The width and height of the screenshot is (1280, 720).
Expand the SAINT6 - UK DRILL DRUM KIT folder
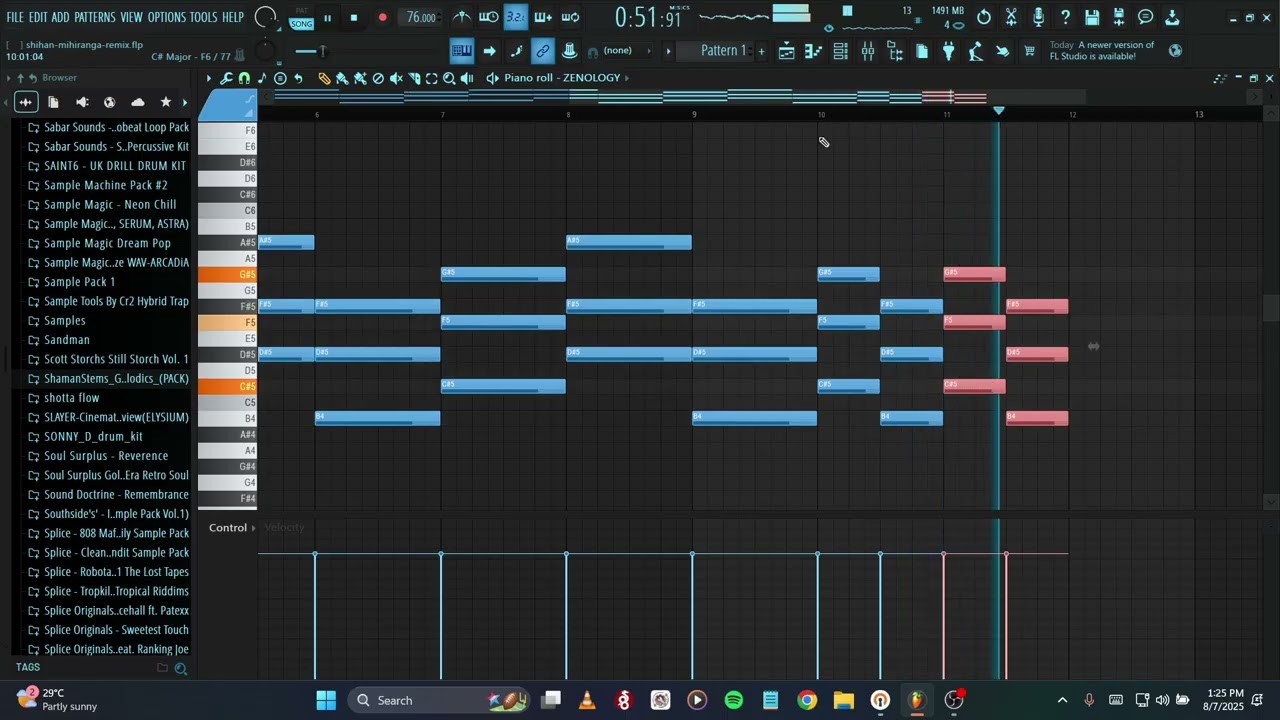[114, 166]
